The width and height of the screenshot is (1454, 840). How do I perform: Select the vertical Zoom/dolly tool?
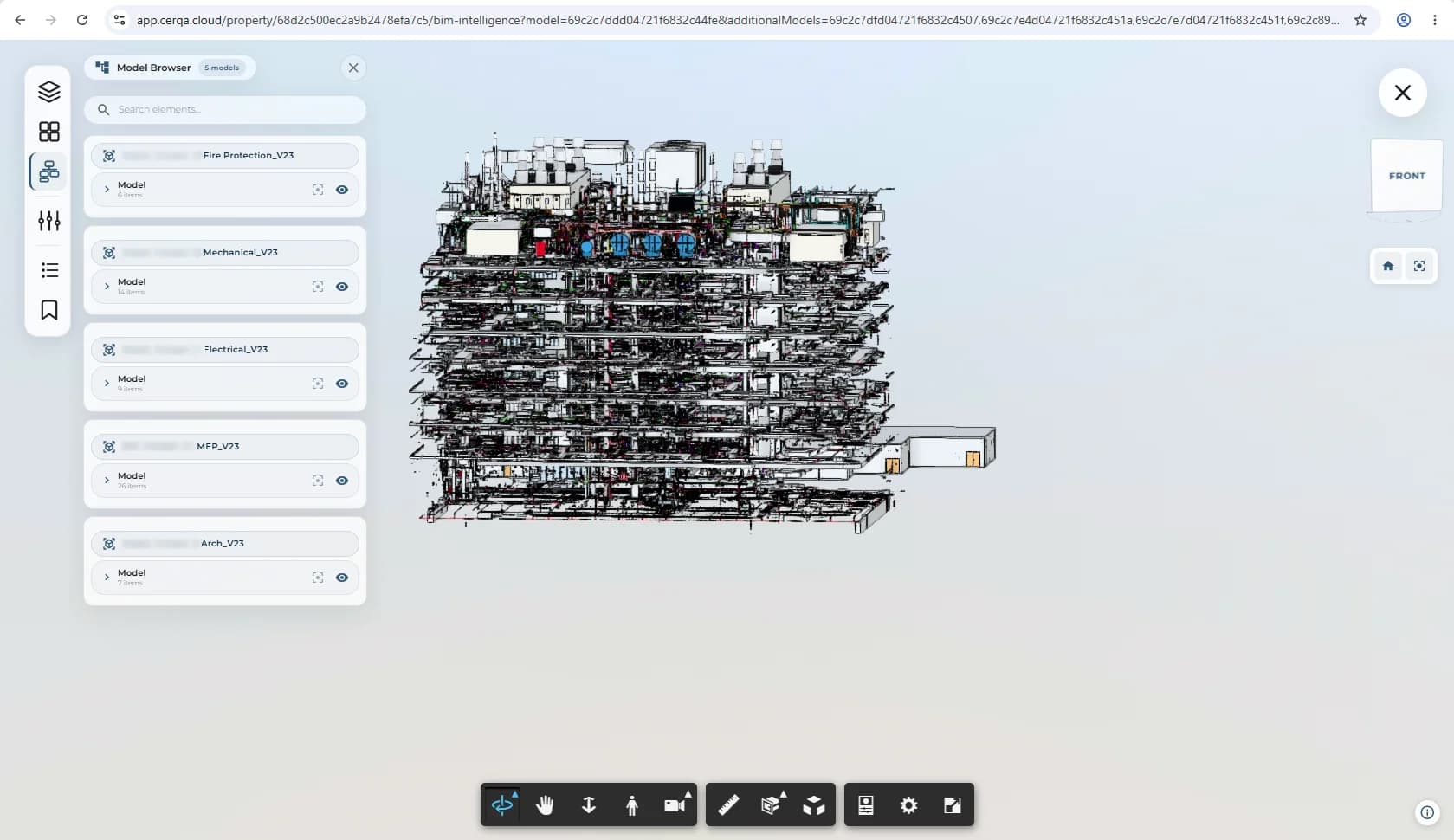click(x=589, y=805)
